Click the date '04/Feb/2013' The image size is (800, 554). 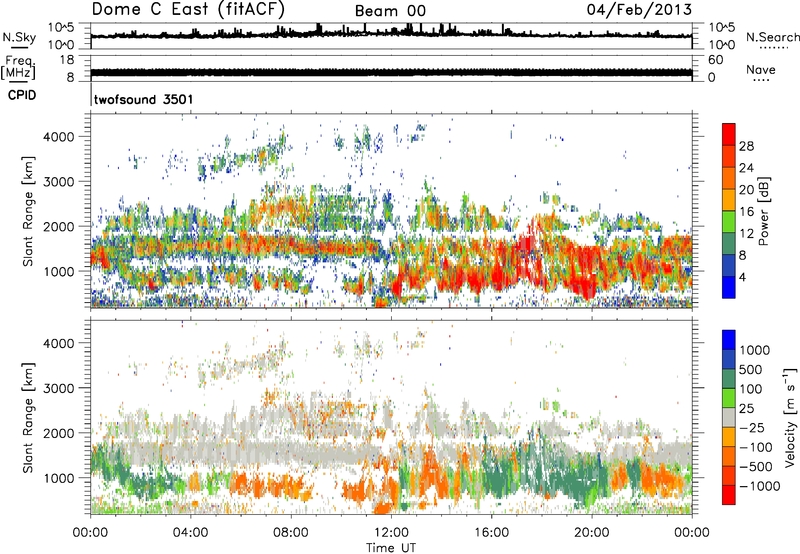pyautogui.click(x=639, y=9)
